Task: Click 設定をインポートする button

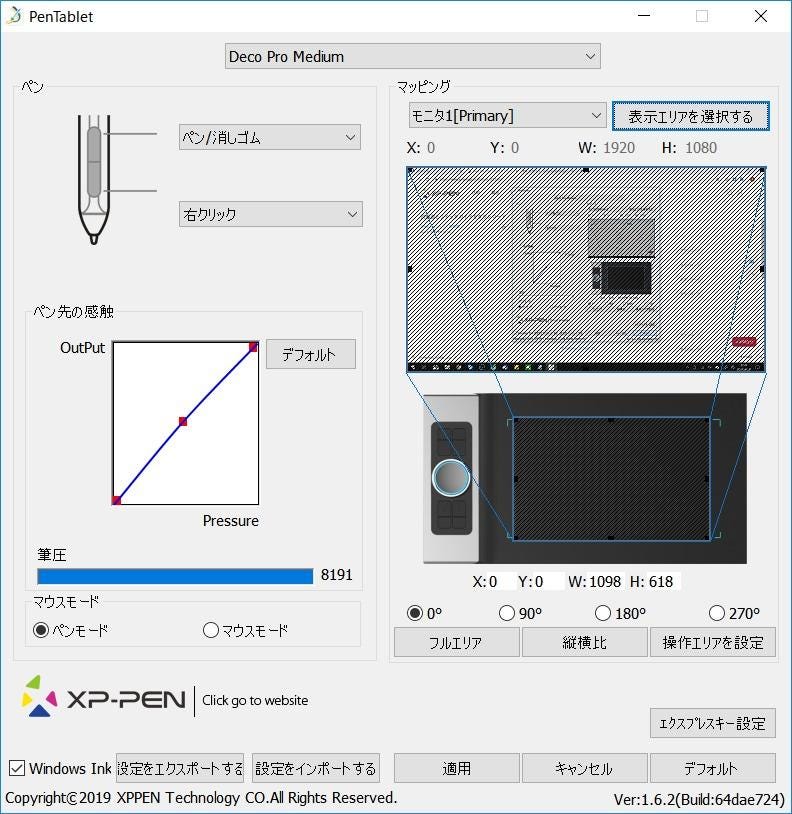Action: [316, 768]
